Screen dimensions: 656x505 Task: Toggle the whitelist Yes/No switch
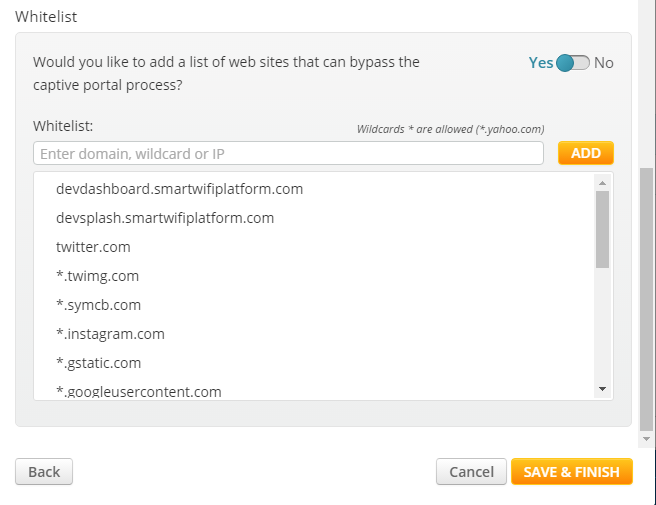(573, 63)
